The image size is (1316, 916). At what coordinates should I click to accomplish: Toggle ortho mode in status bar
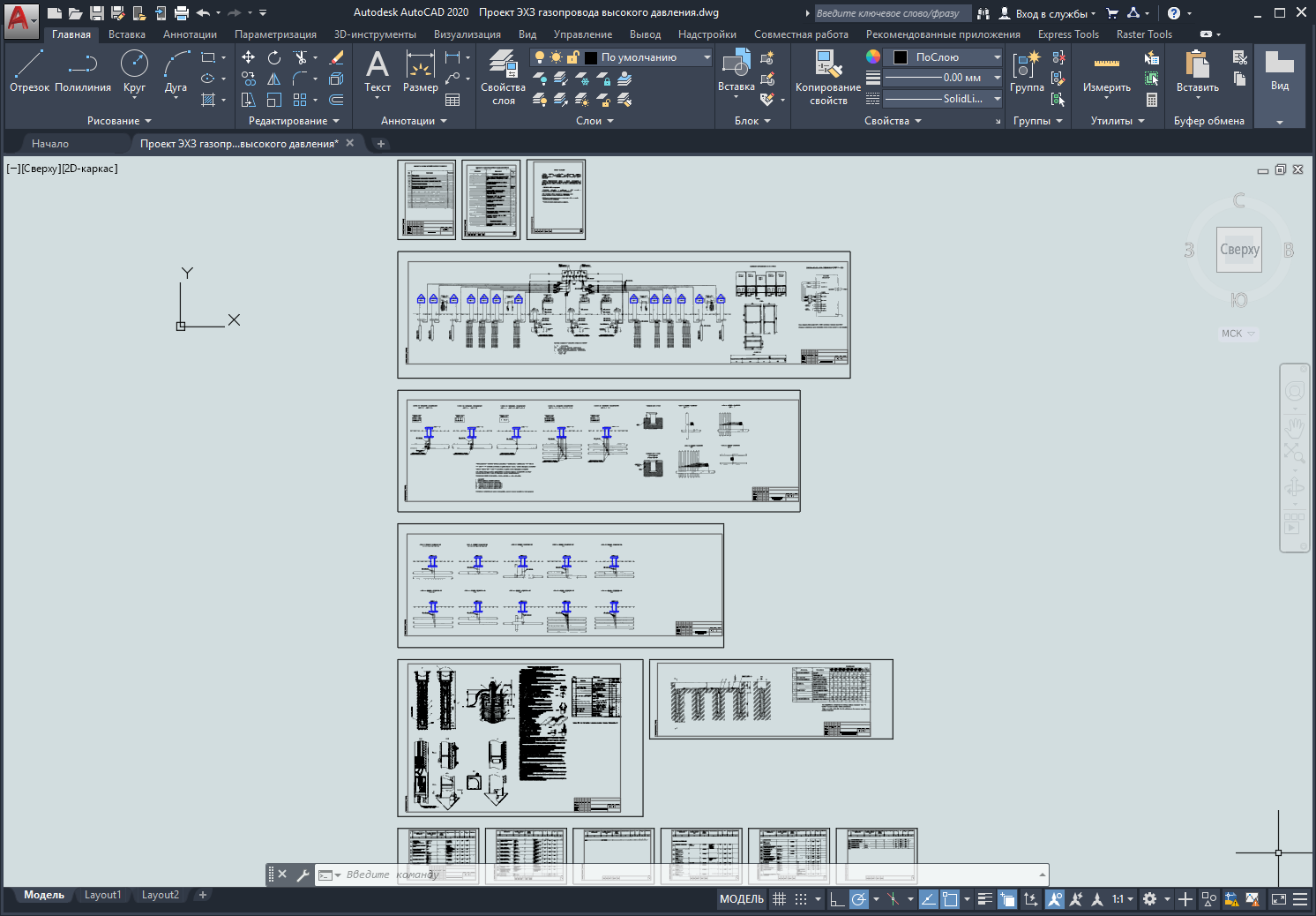point(837,899)
